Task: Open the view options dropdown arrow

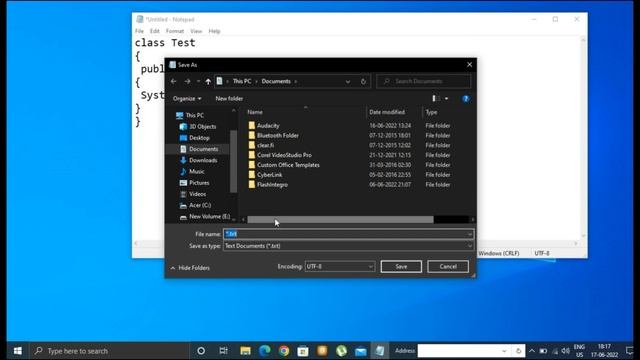Action: click(447, 98)
